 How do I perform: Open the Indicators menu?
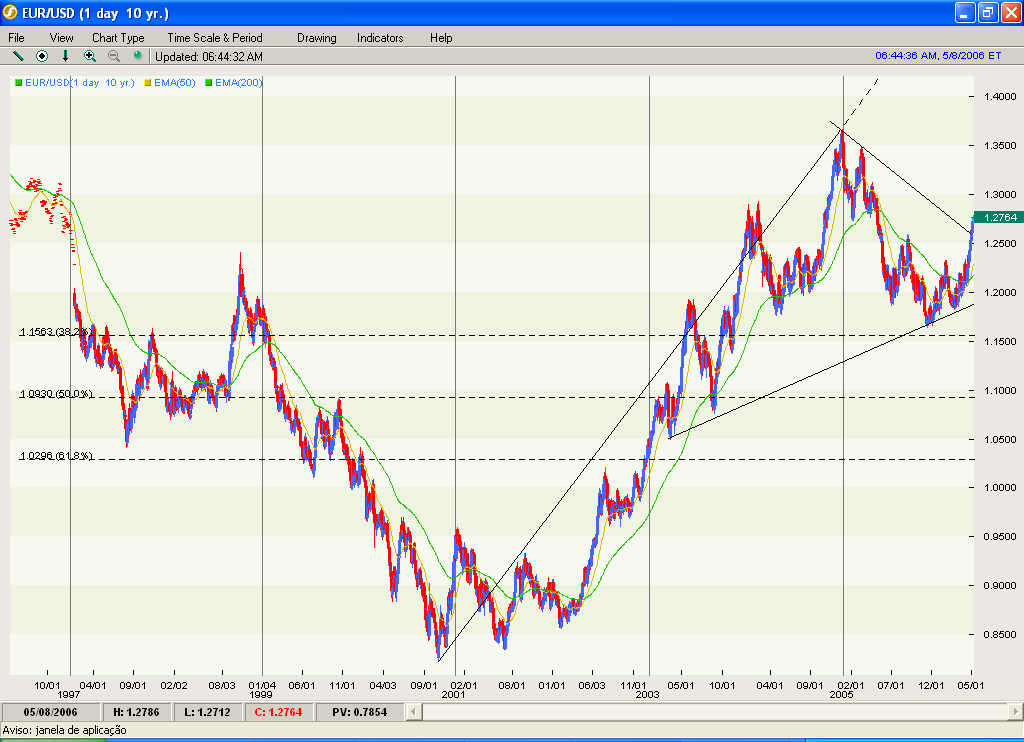379,37
